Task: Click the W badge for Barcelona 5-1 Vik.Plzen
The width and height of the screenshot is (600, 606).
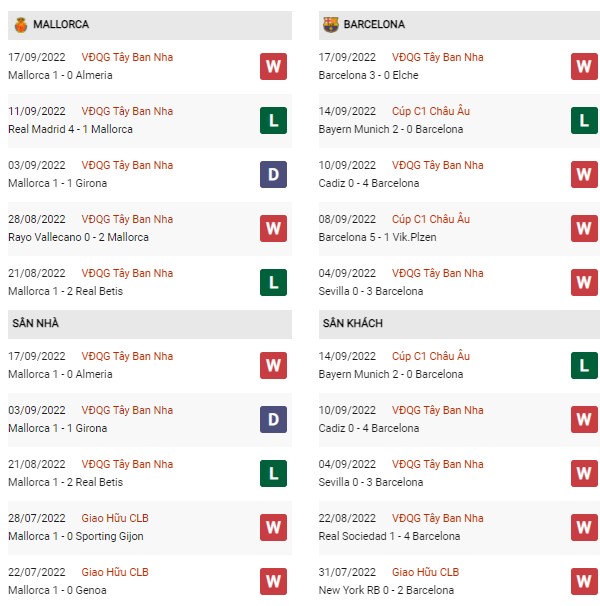Action: pyautogui.click(x=584, y=228)
